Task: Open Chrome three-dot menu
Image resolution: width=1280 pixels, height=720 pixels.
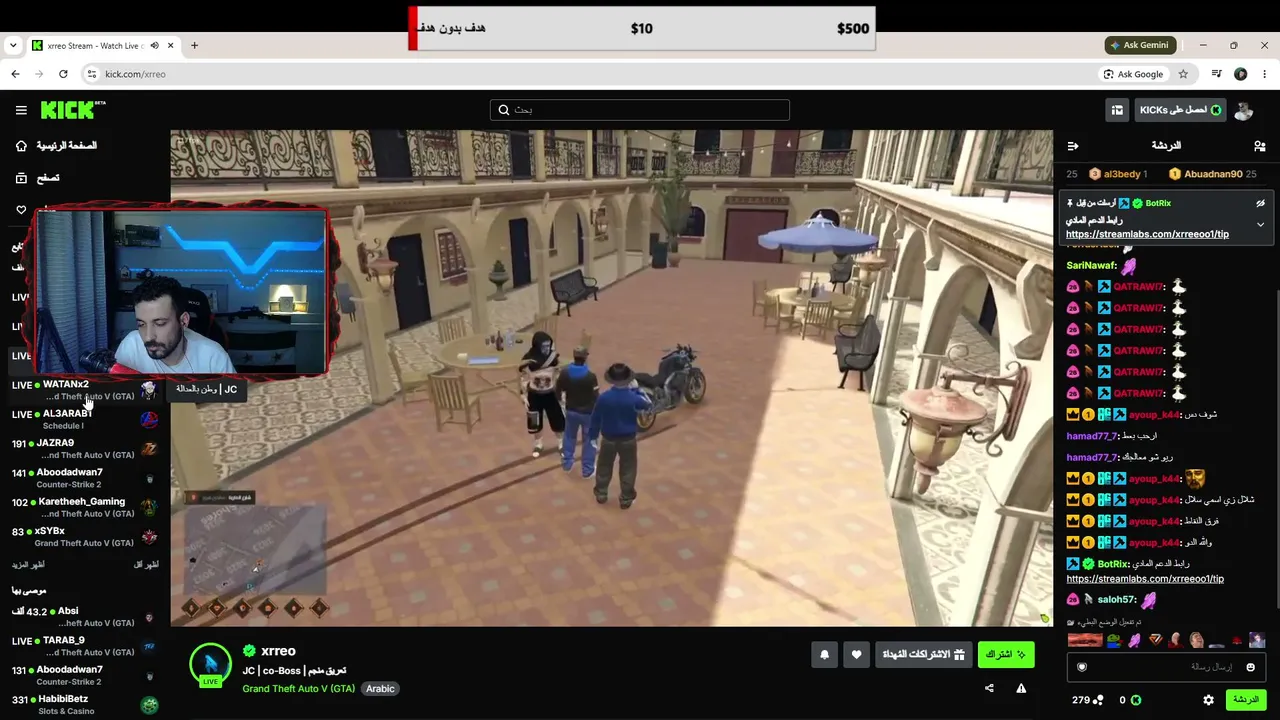Action: 1265,74
